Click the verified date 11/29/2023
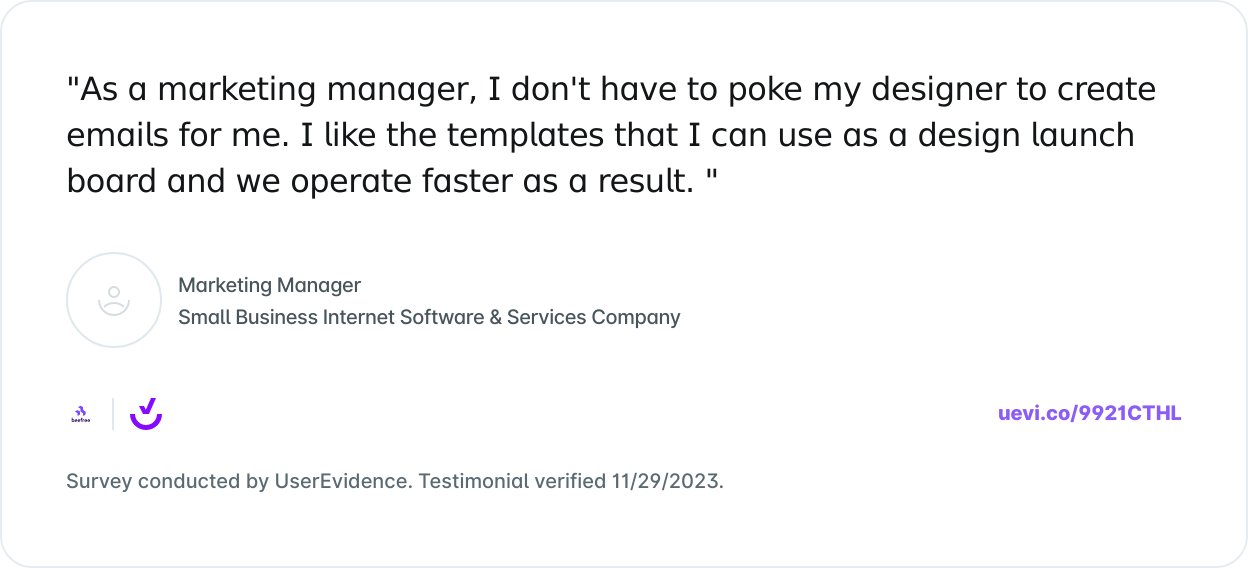The width and height of the screenshot is (1248, 568). click(666, 481)
